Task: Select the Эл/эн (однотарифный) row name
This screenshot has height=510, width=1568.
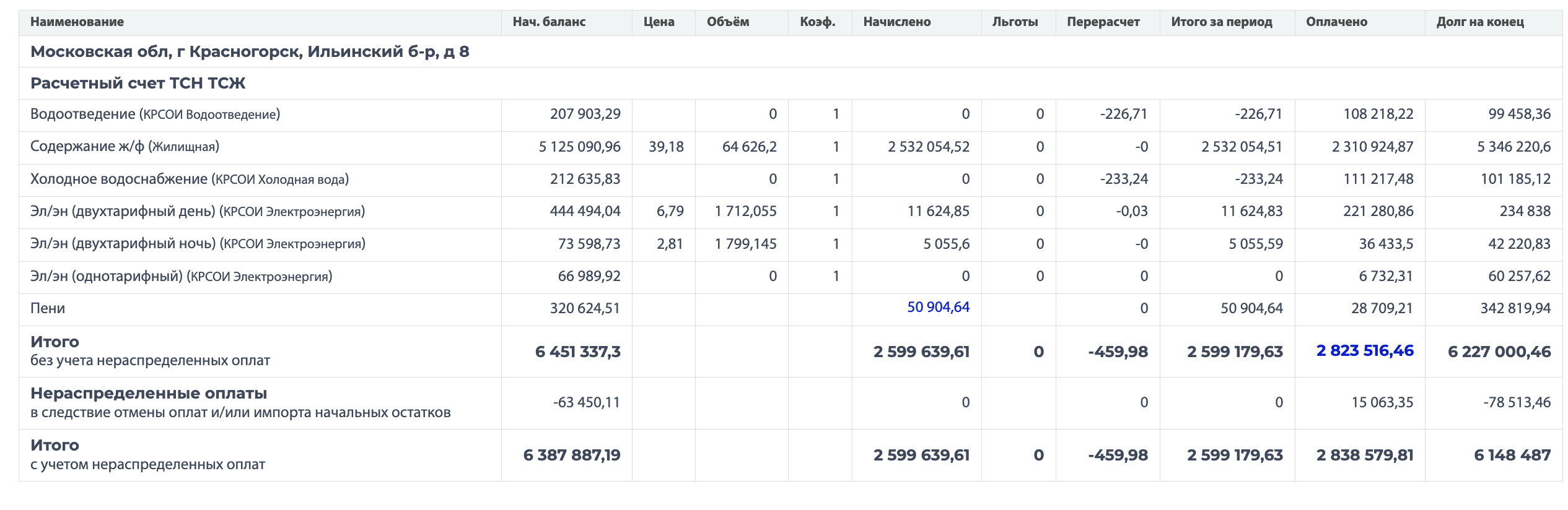Action: pos(181,276)
